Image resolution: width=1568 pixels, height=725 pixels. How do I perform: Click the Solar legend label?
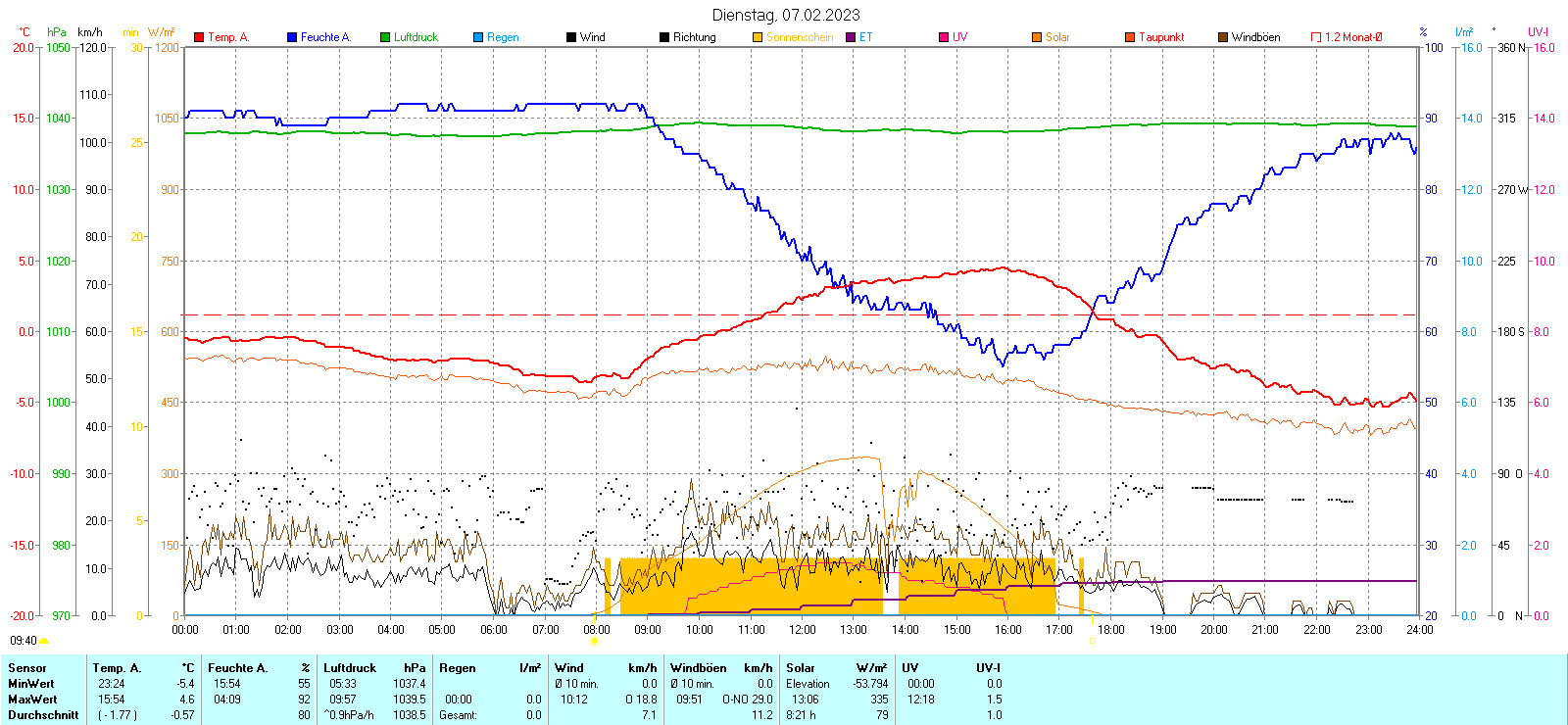coord(1057,37)
